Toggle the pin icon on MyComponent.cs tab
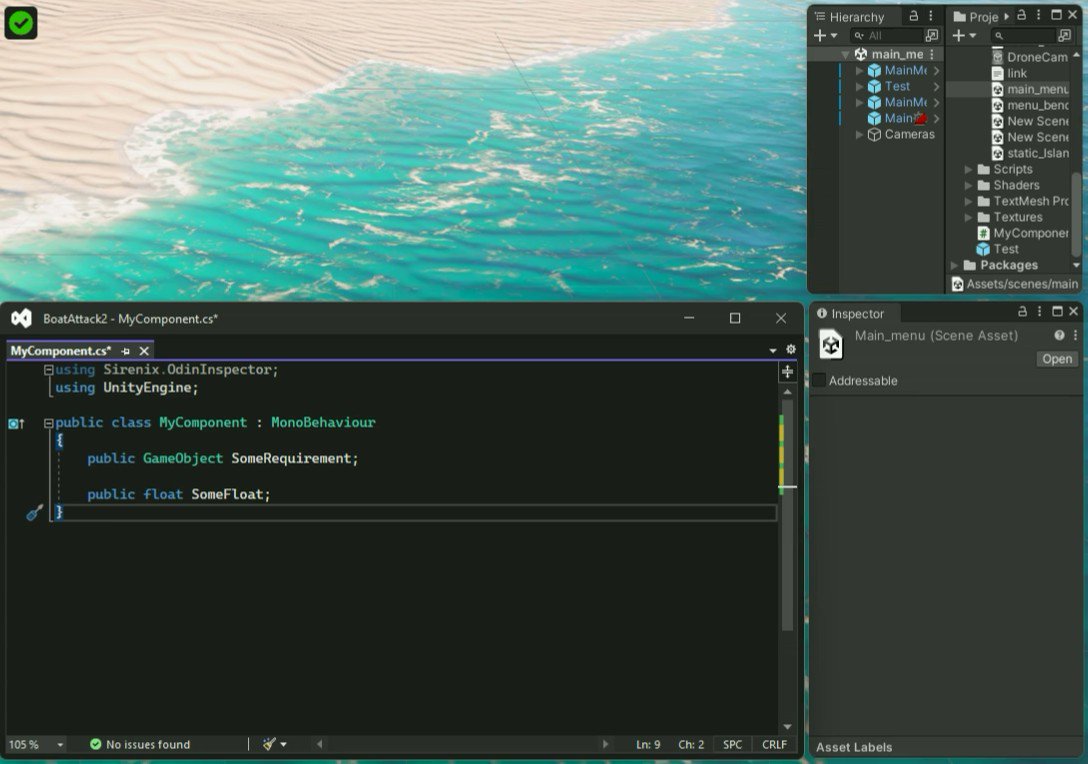The image size is (1088, 764). click(x=127, y=351)
